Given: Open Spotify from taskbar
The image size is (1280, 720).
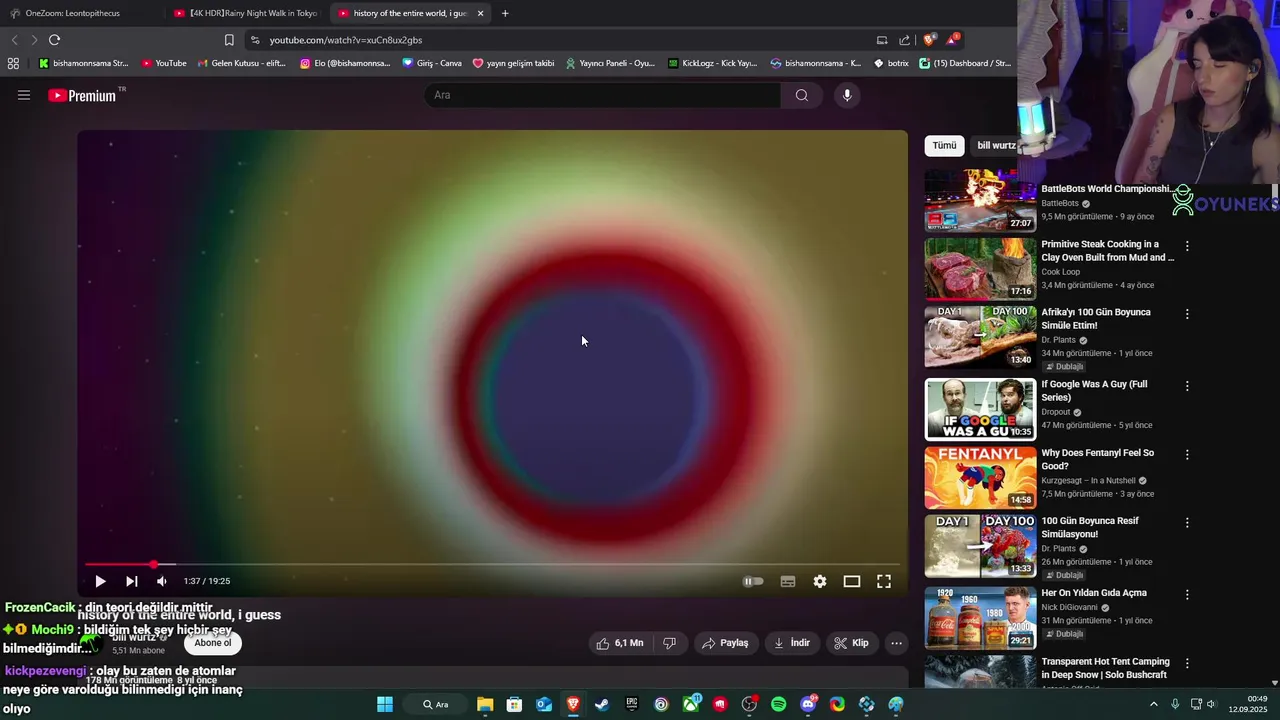Looking at the screenshot, I should pyautogui.click(x=779, y=704).
